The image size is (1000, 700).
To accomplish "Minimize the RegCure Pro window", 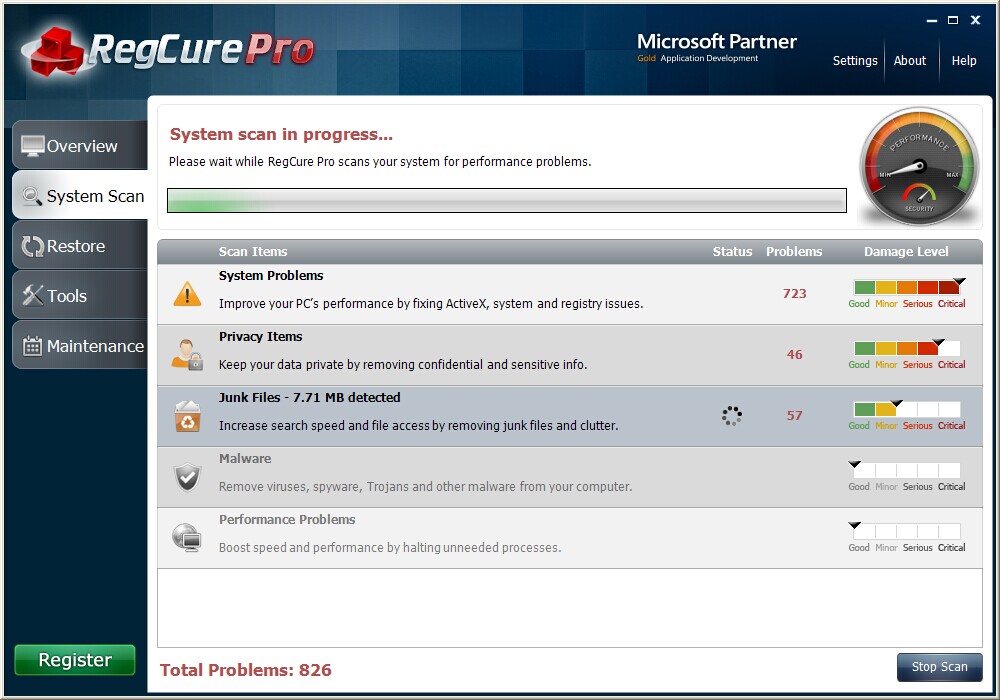I will pyautogui.click(x=932, y=20).
